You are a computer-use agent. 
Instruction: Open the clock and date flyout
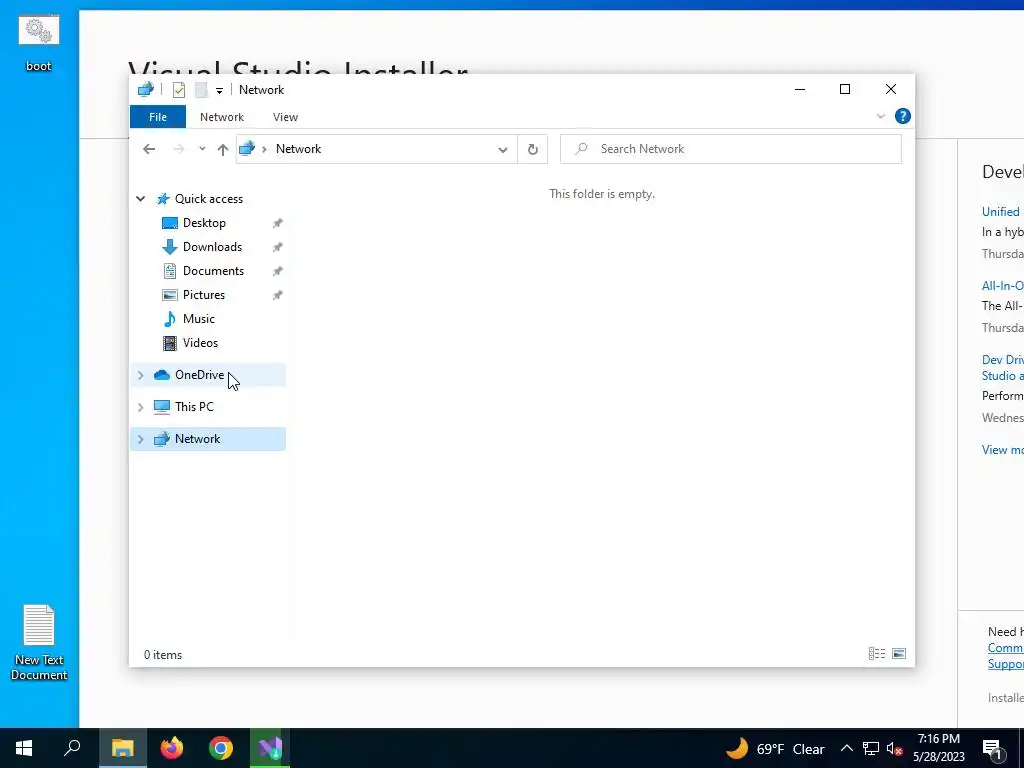tap(938, 748)
